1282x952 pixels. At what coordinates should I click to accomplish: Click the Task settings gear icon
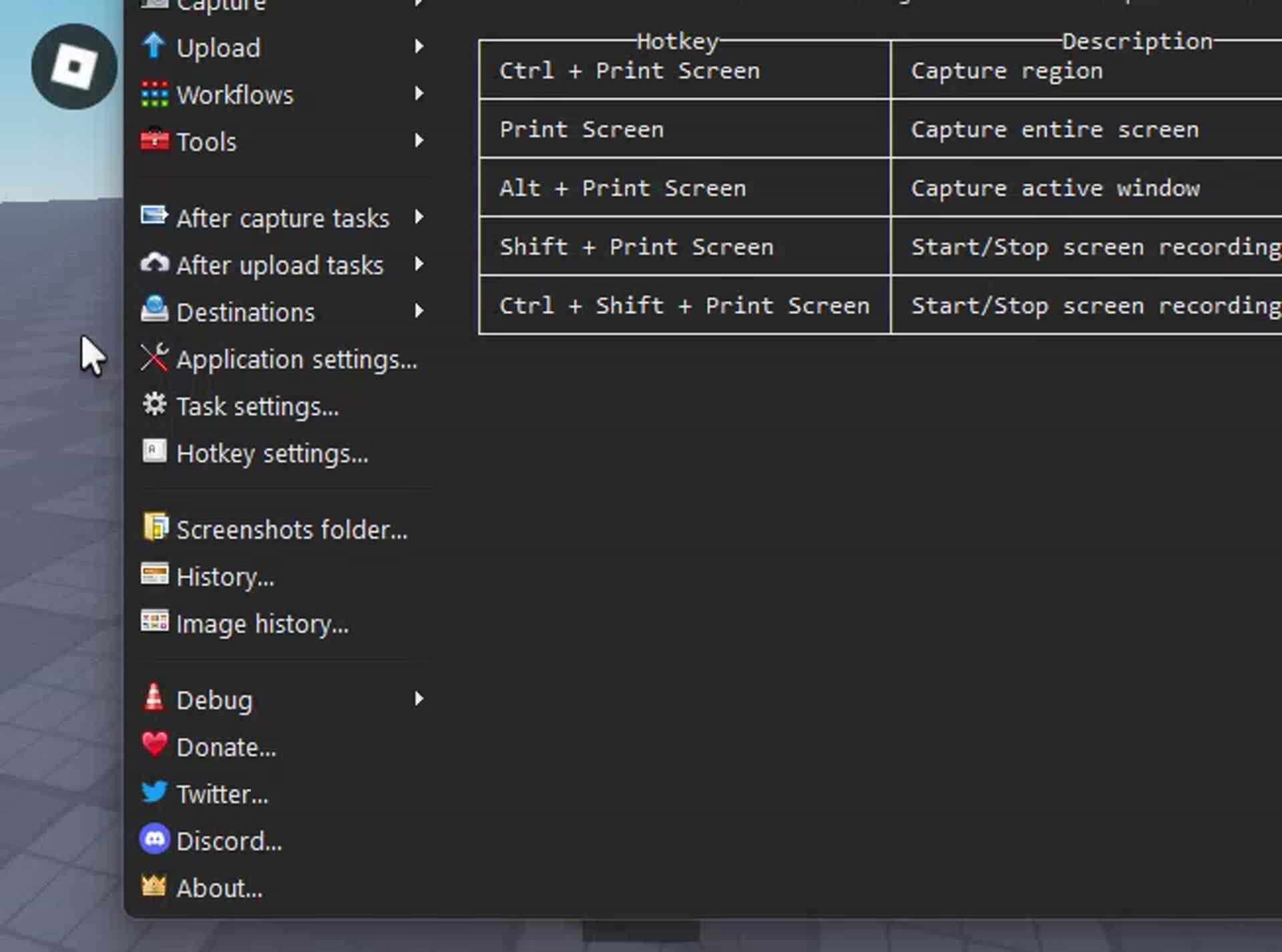[x=154, y=405]
